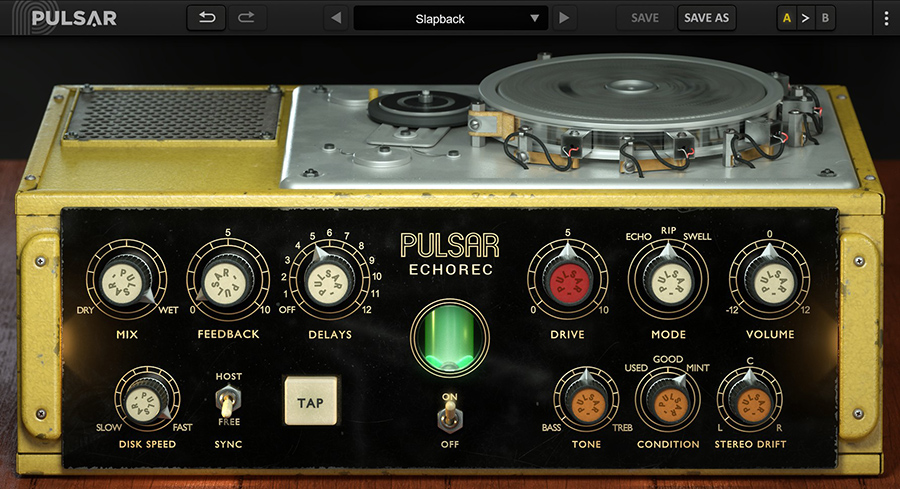Flip the Host/Free sync switch

pyautogui.click(x=228, y=405)
